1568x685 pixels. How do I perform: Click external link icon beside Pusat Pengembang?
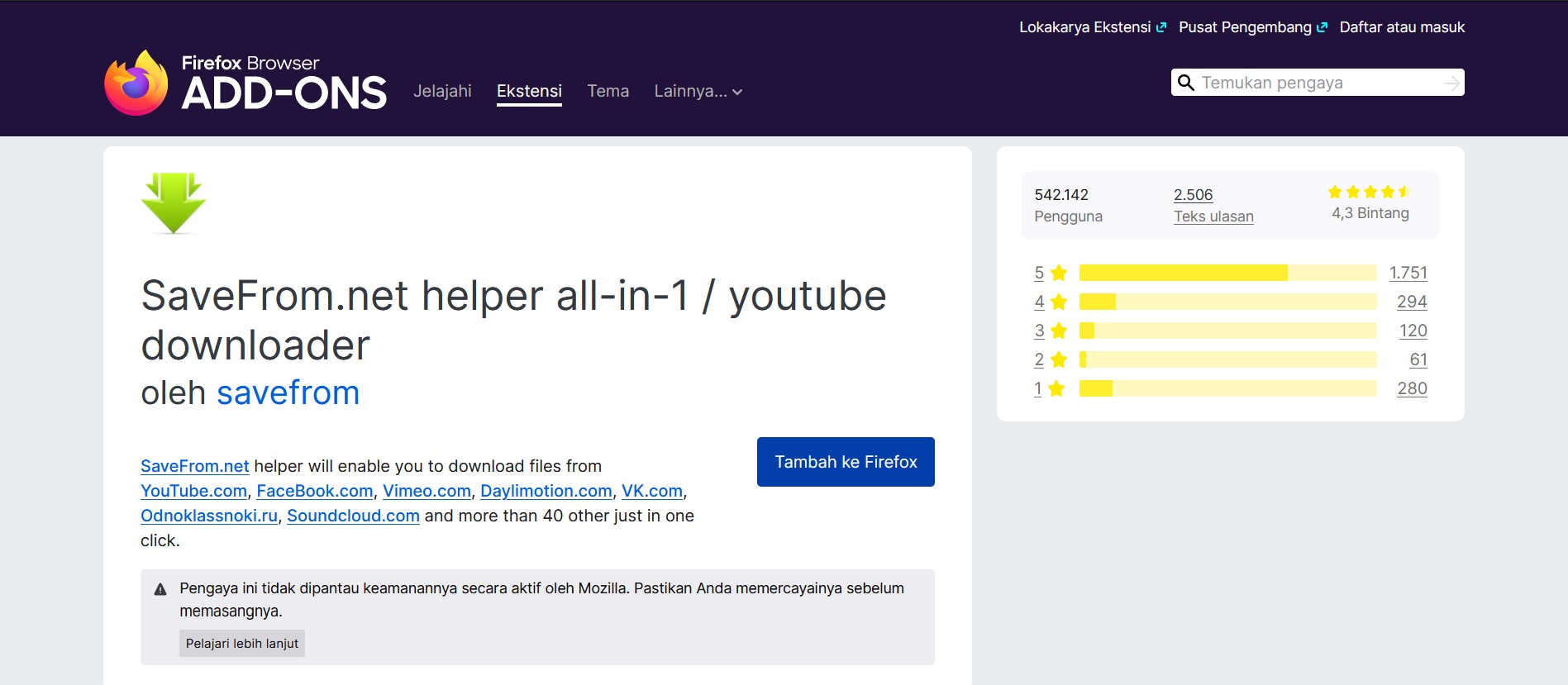coord(1322,27)
